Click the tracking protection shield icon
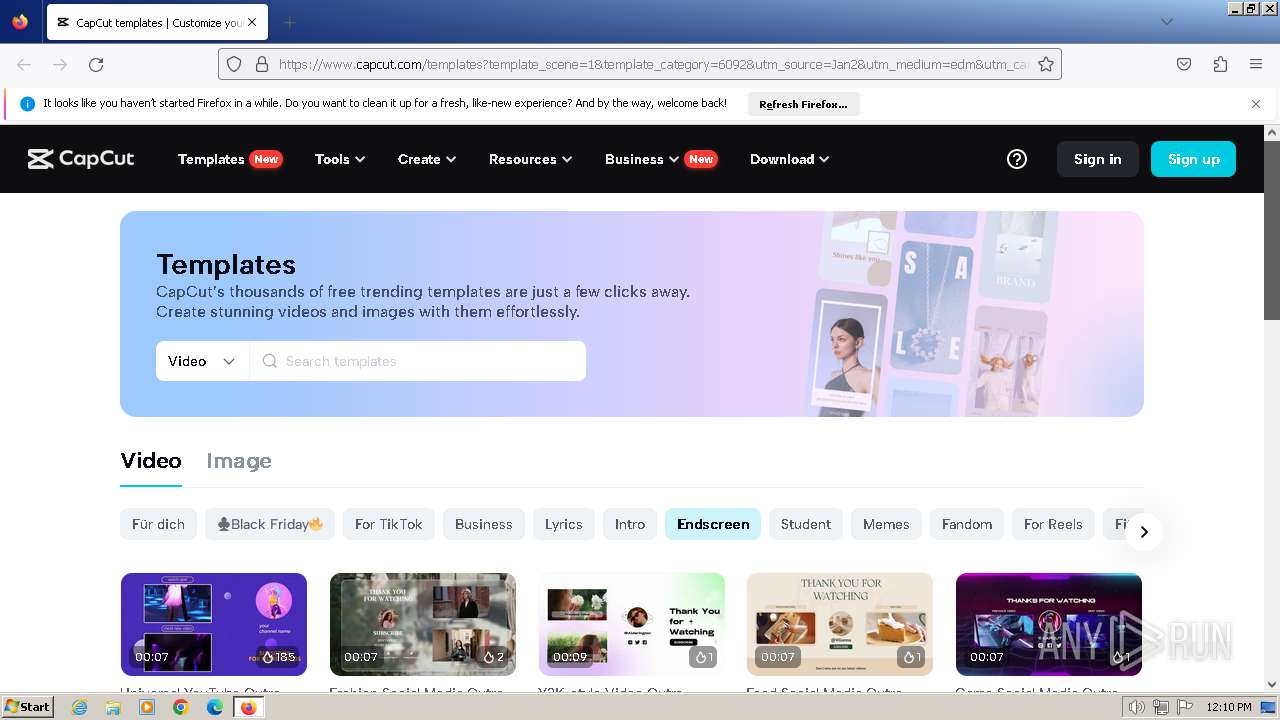 234,64
